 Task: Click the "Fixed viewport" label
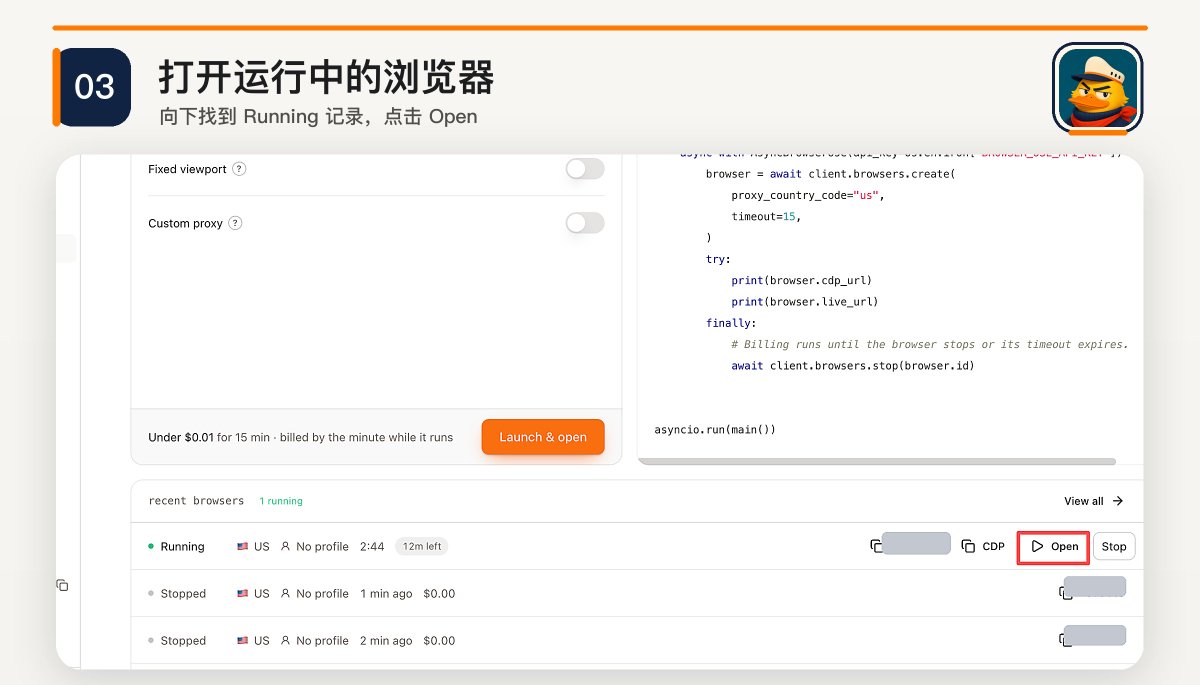pos(187,169)
